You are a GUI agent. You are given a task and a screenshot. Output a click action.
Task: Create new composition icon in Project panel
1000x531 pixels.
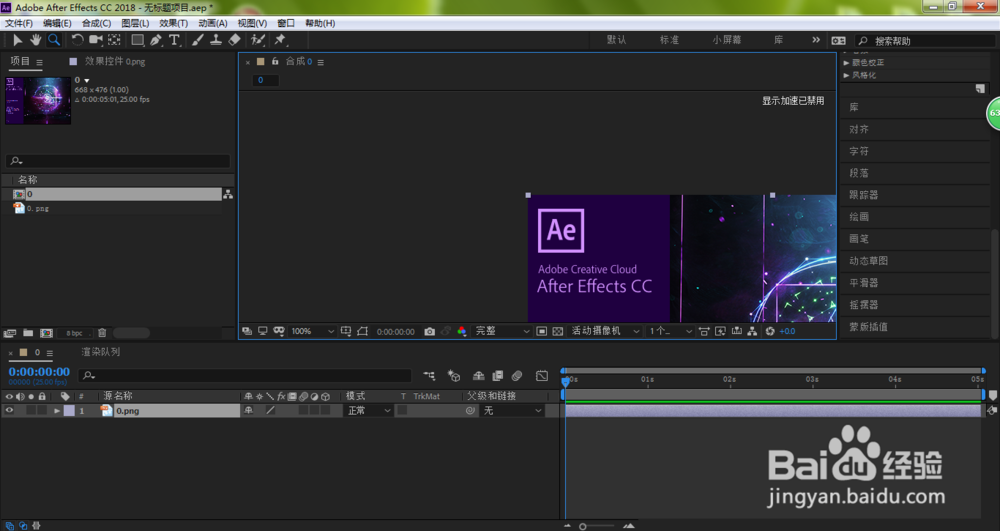click(x=47, y=333)
